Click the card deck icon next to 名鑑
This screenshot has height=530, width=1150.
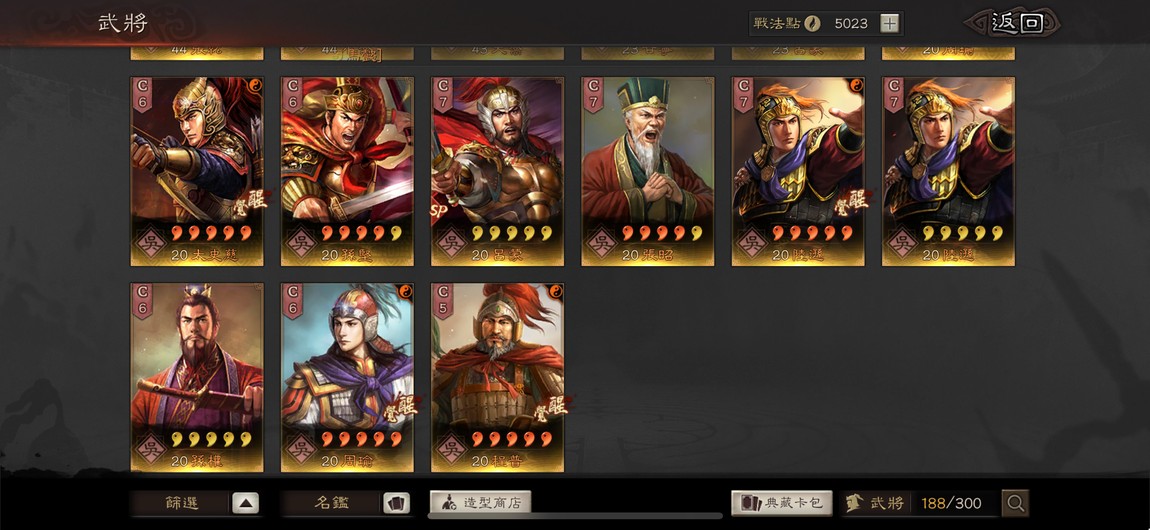tap(396, 504)
